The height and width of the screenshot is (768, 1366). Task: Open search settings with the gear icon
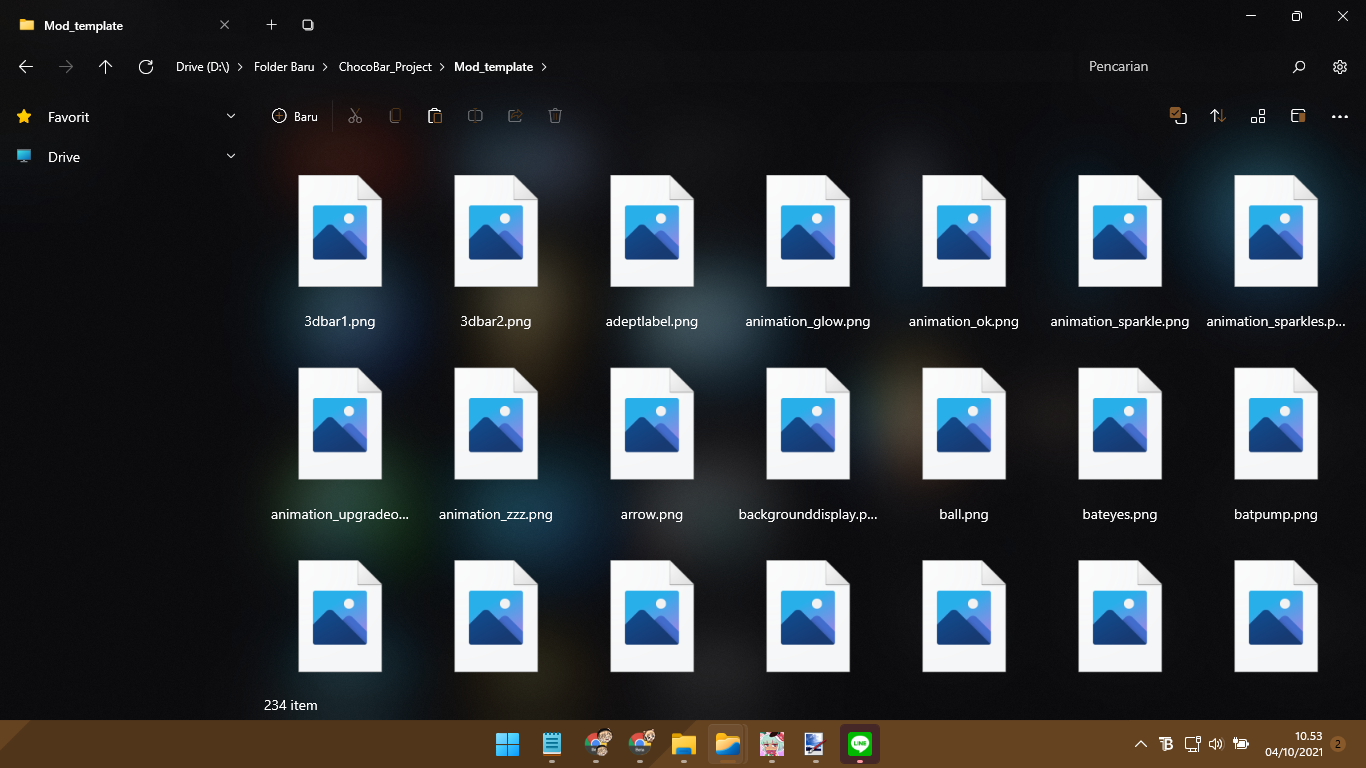click(x=1340, y=67)
